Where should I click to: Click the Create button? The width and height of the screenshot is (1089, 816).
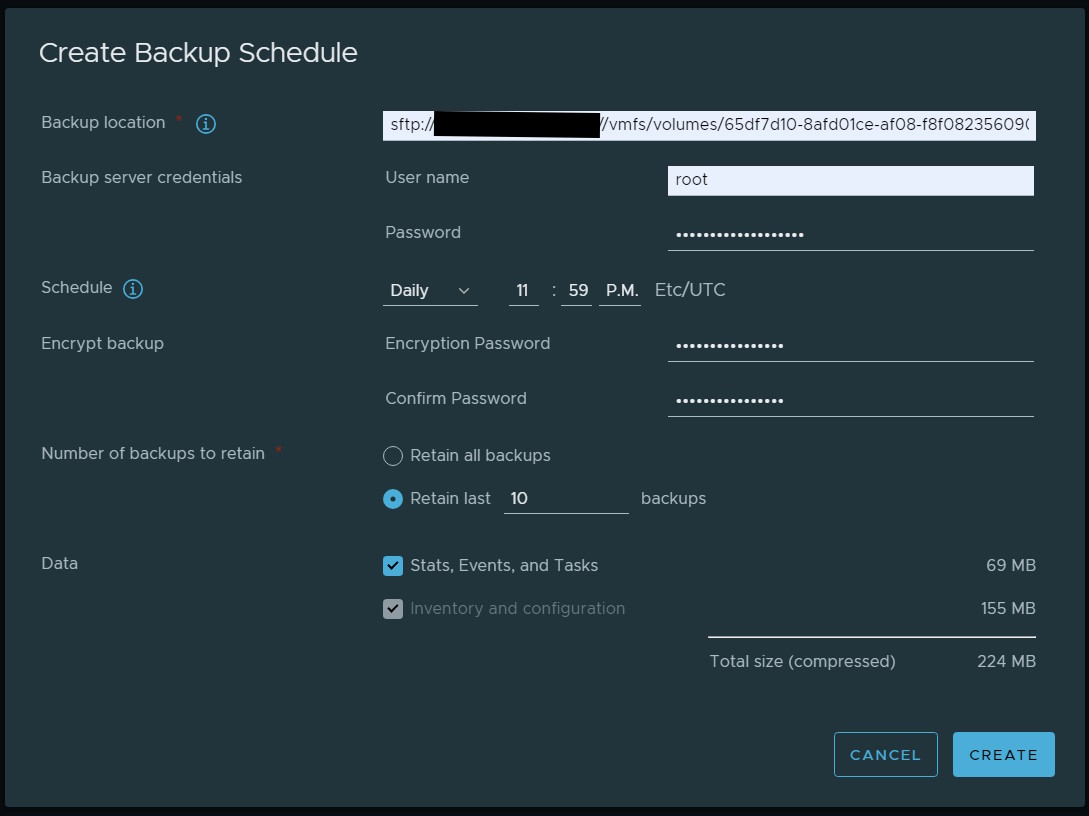(1003, 755)
